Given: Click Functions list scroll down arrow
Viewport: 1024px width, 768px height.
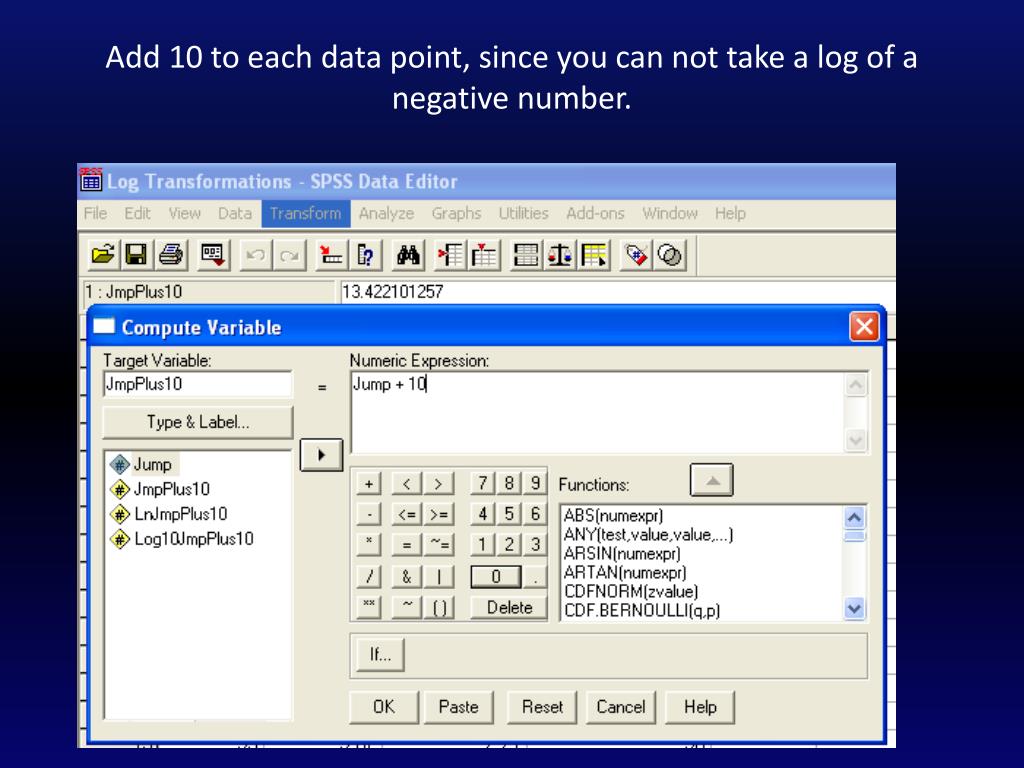Looking at the screenshot, I should tap(855, 609).
